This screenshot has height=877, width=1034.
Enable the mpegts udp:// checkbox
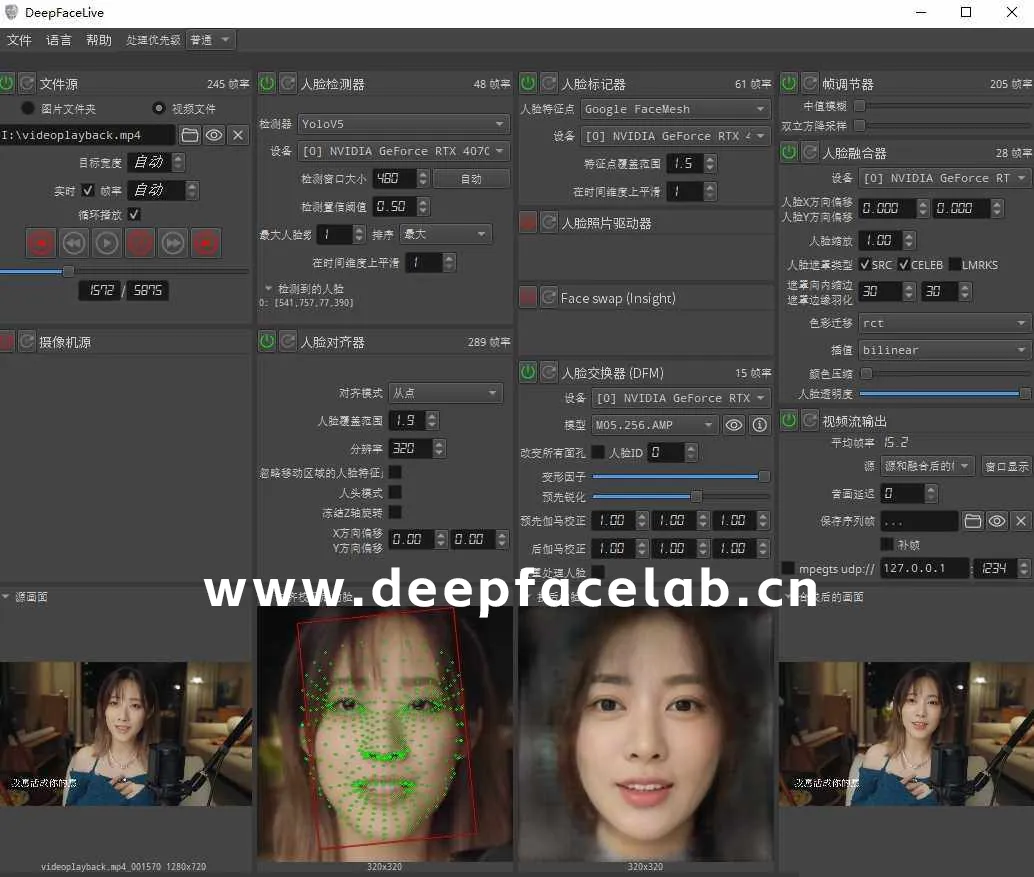click(x=787, y=568)
